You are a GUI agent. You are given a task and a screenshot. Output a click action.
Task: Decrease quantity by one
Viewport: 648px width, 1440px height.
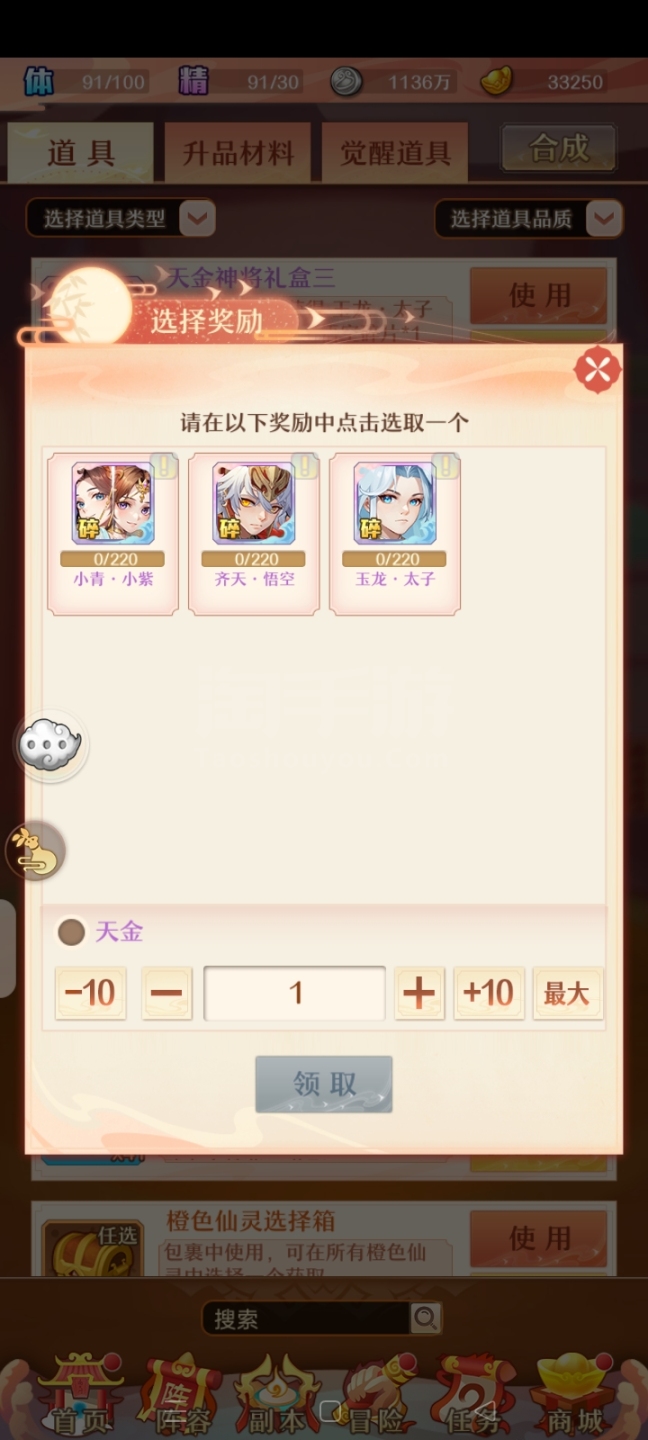pyautogui.click(x=166, y=993)
